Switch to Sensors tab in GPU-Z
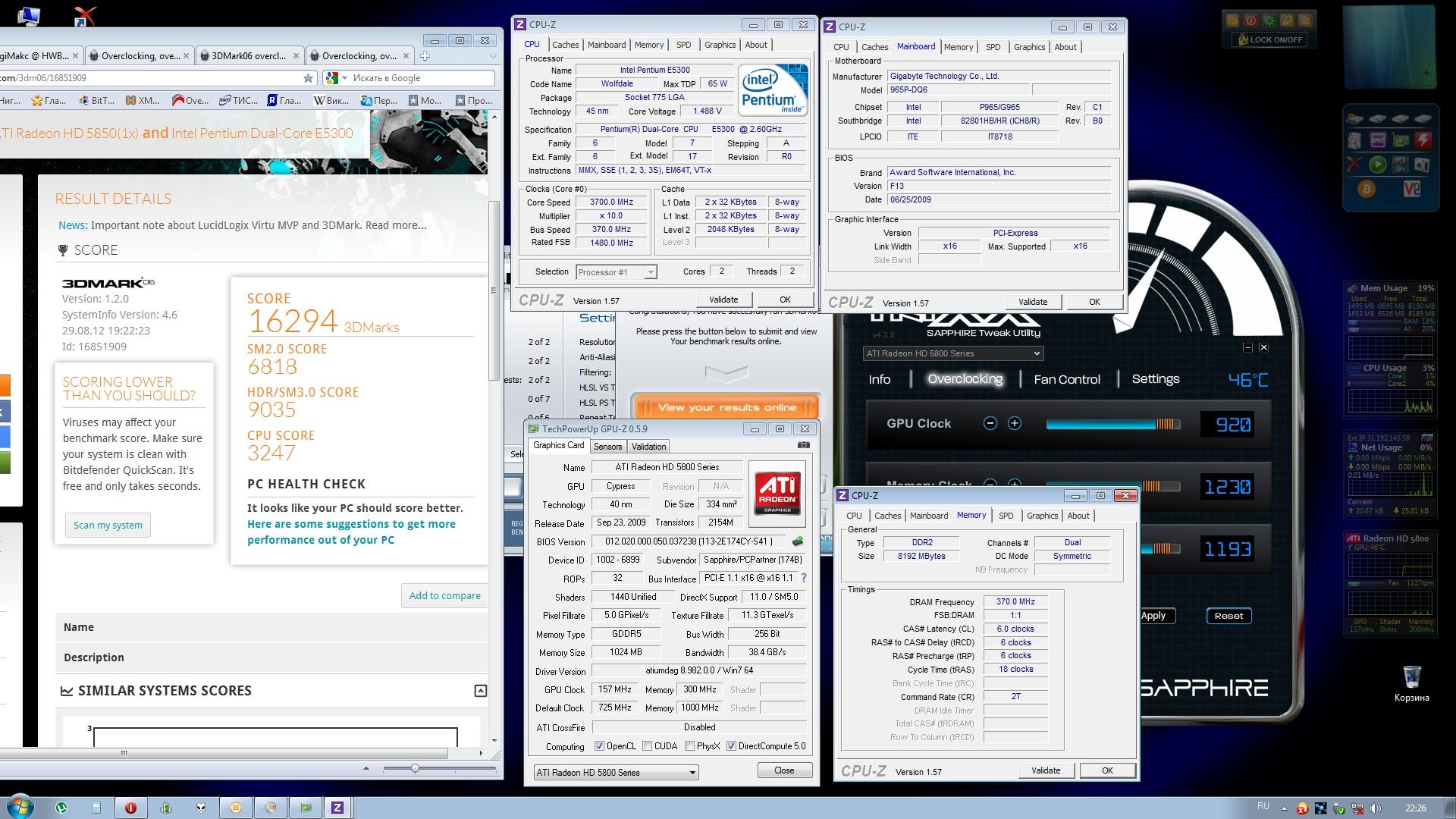The width and height of the screenshot is (1456, 819). tap(607, 447)
